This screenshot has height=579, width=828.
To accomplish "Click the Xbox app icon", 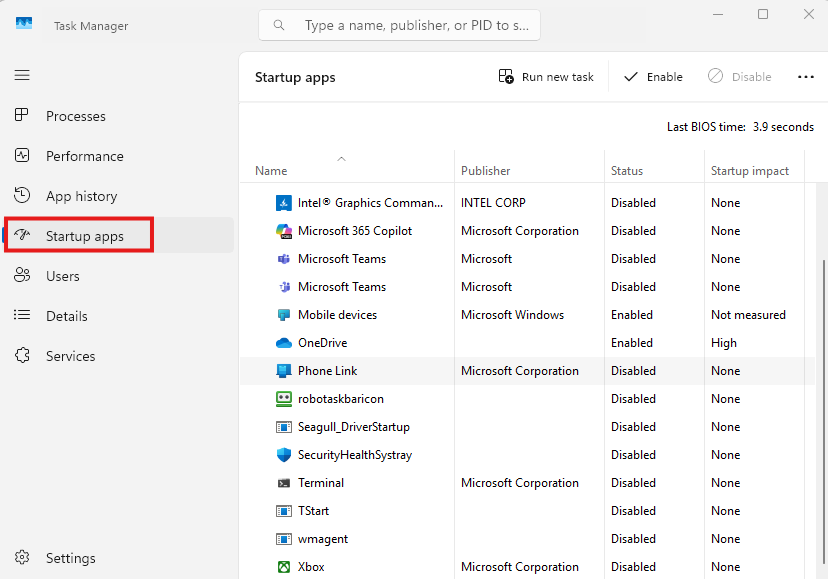I will [283, 567].
